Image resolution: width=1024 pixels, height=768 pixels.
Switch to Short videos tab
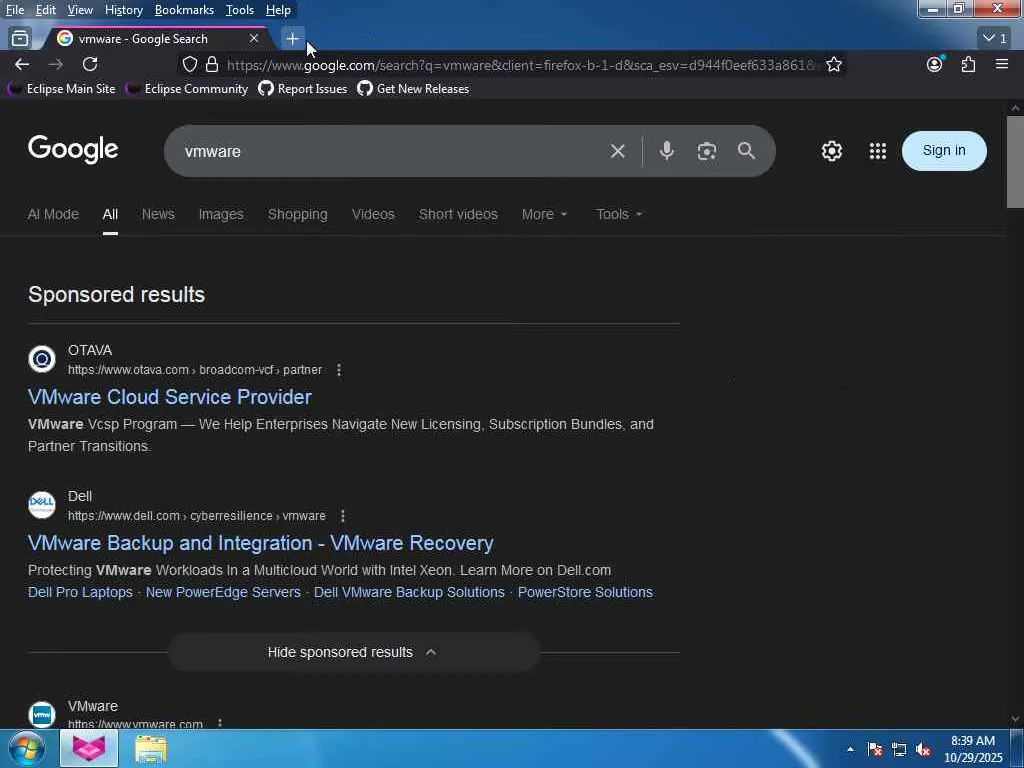point(458,214)
